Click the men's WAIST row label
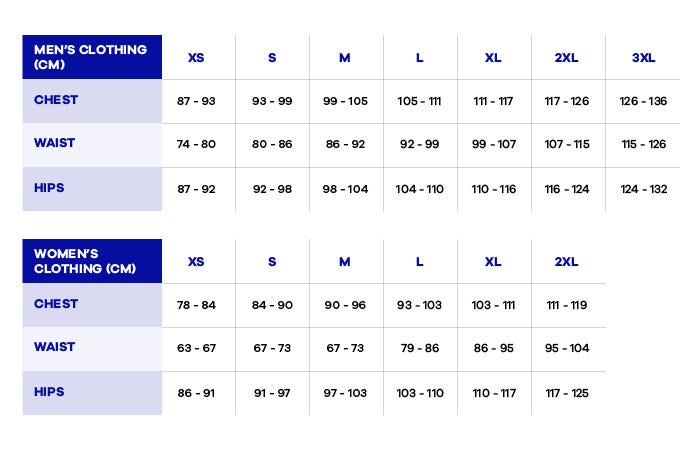This screenshot has width=700, height=450. click(x=54, y=143)
